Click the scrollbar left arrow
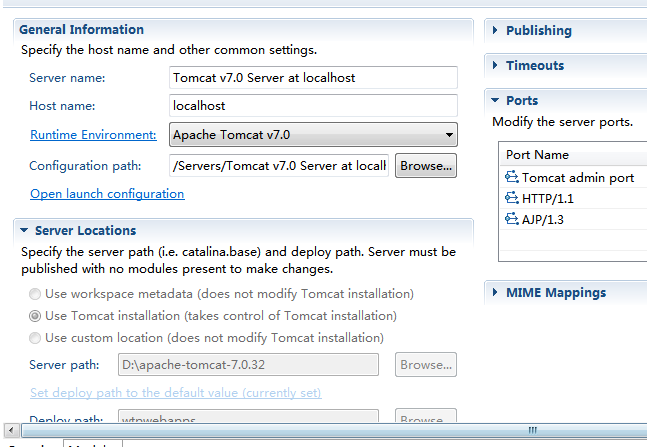Screen dimensions: 647x447 tap(11, 430)
